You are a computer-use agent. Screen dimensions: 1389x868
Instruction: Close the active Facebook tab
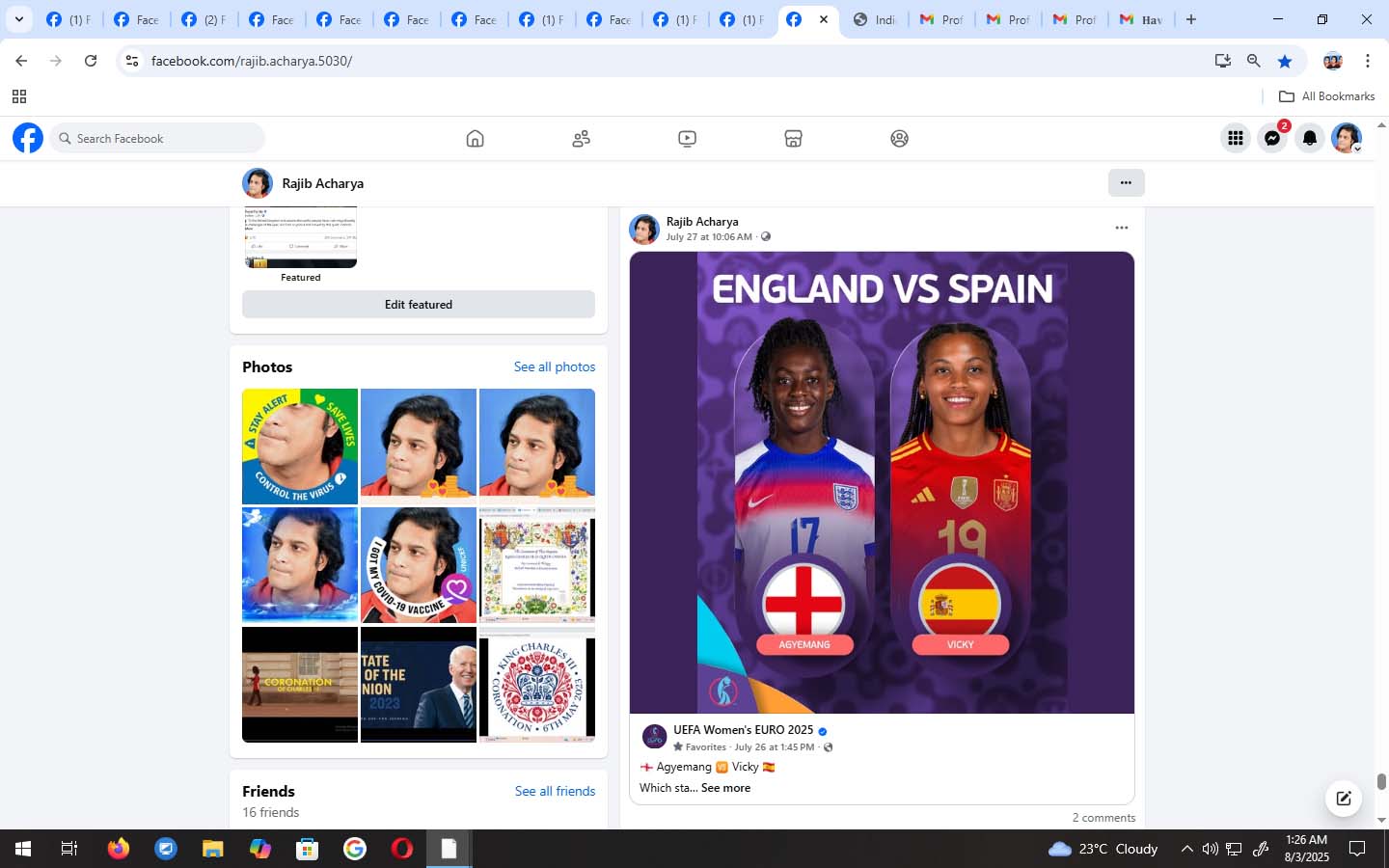tap(823, 19)
